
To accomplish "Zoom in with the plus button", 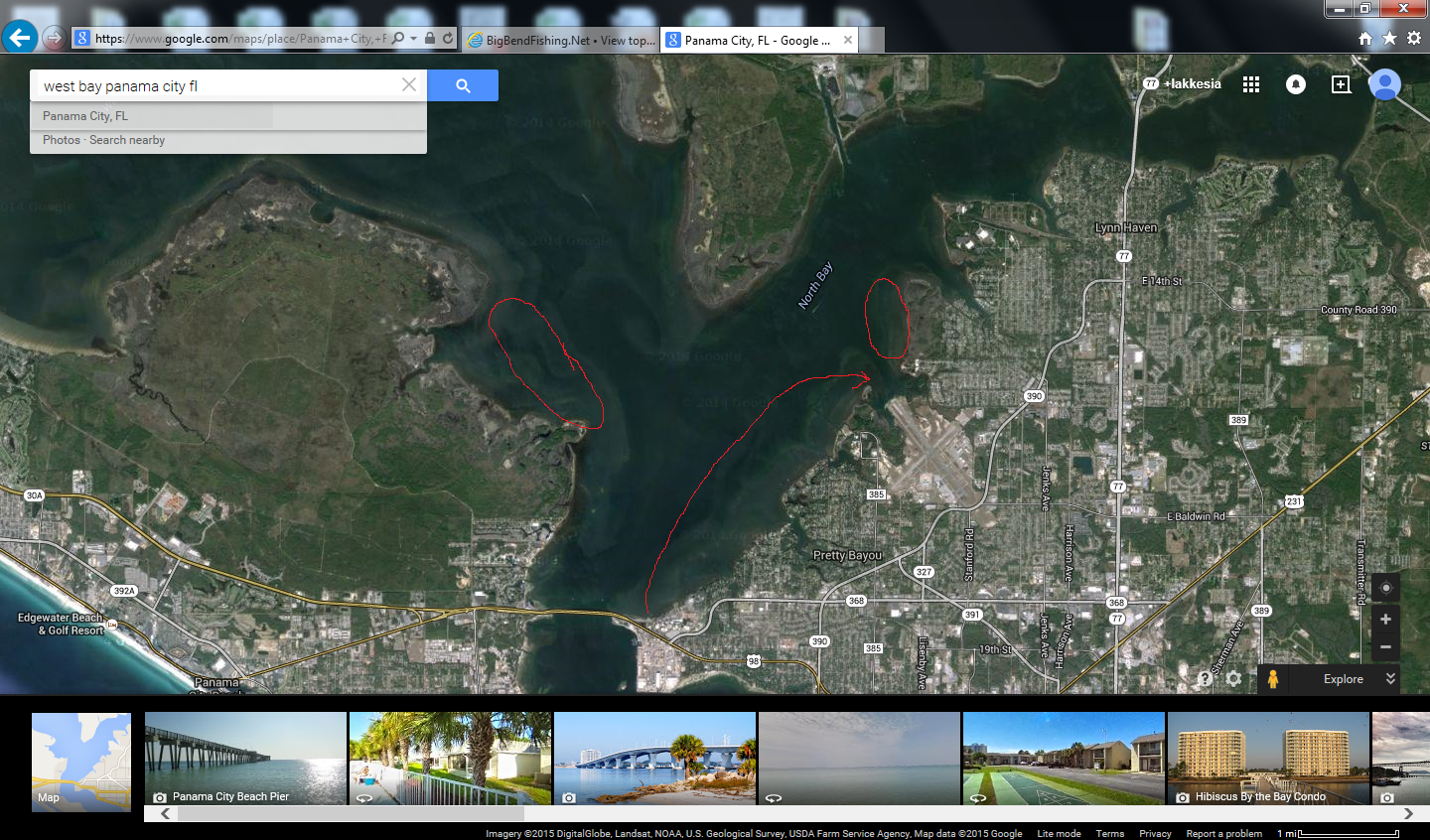I will pyautogui.click(x=1385, y=620).
